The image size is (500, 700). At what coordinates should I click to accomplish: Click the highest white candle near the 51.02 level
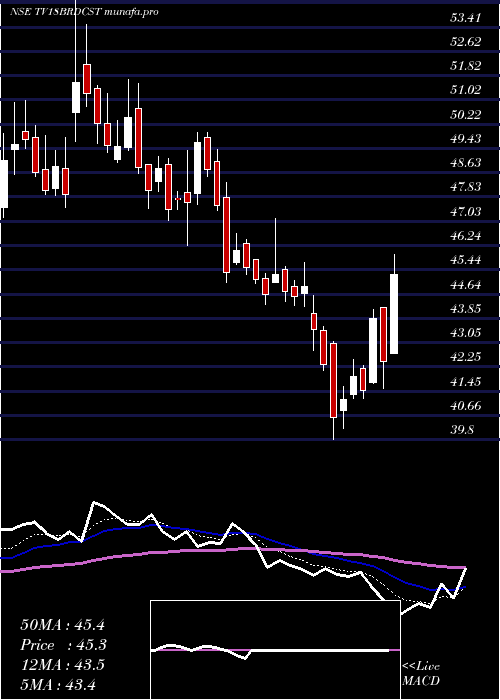coord(76,97)
